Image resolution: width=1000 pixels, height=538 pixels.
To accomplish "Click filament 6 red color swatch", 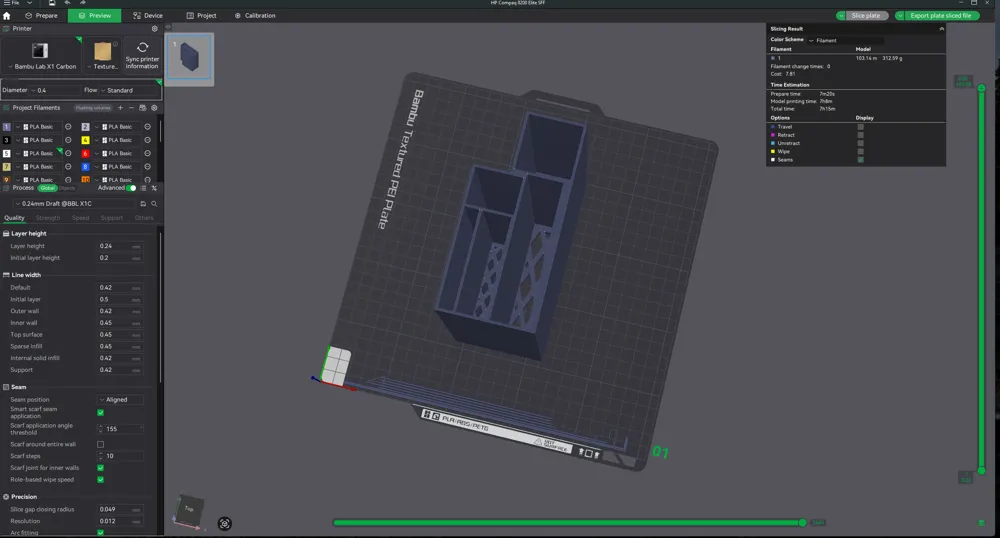I will (85, 154).
